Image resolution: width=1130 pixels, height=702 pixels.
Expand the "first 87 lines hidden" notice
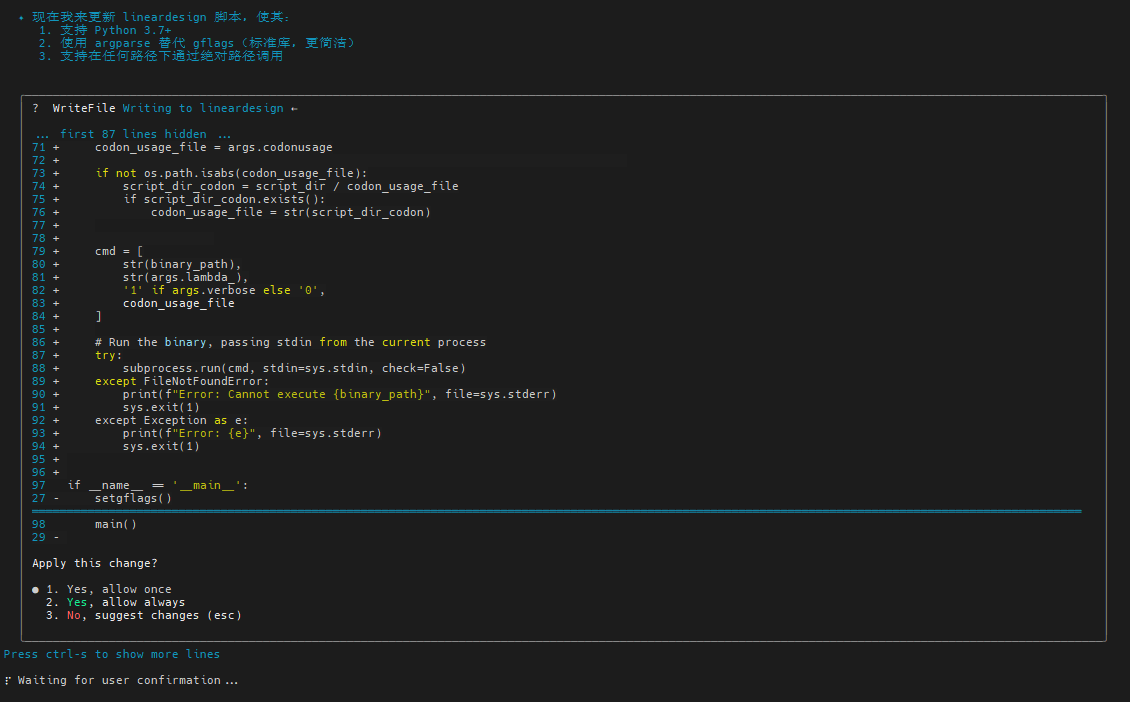[133, 134]
